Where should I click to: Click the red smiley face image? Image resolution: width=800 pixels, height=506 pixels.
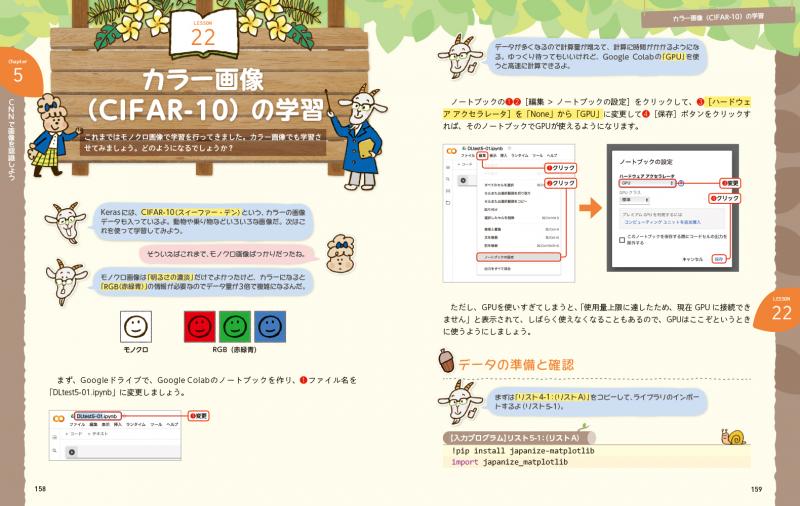tap(200, 327)
